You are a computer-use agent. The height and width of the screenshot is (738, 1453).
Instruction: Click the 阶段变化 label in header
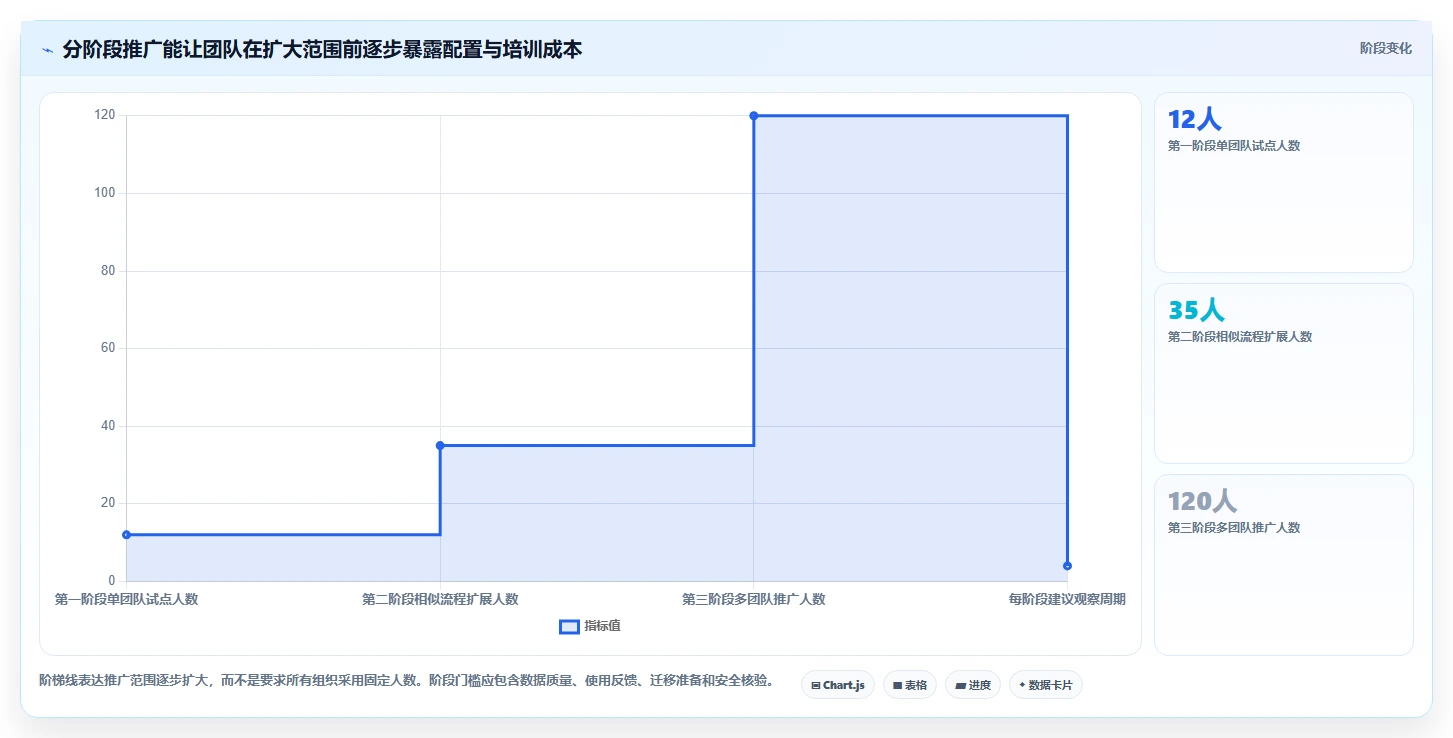1385,48
